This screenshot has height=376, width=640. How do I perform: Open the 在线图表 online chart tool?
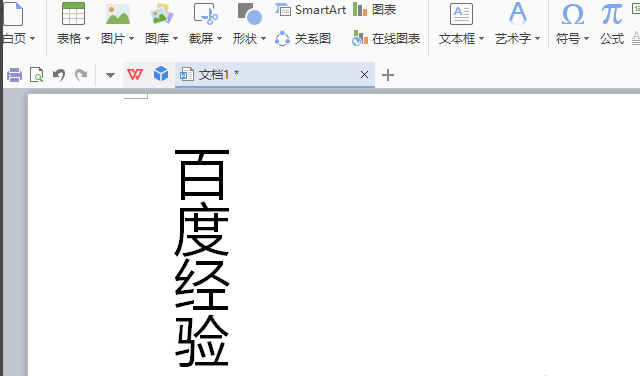click(x=386, y=39)
